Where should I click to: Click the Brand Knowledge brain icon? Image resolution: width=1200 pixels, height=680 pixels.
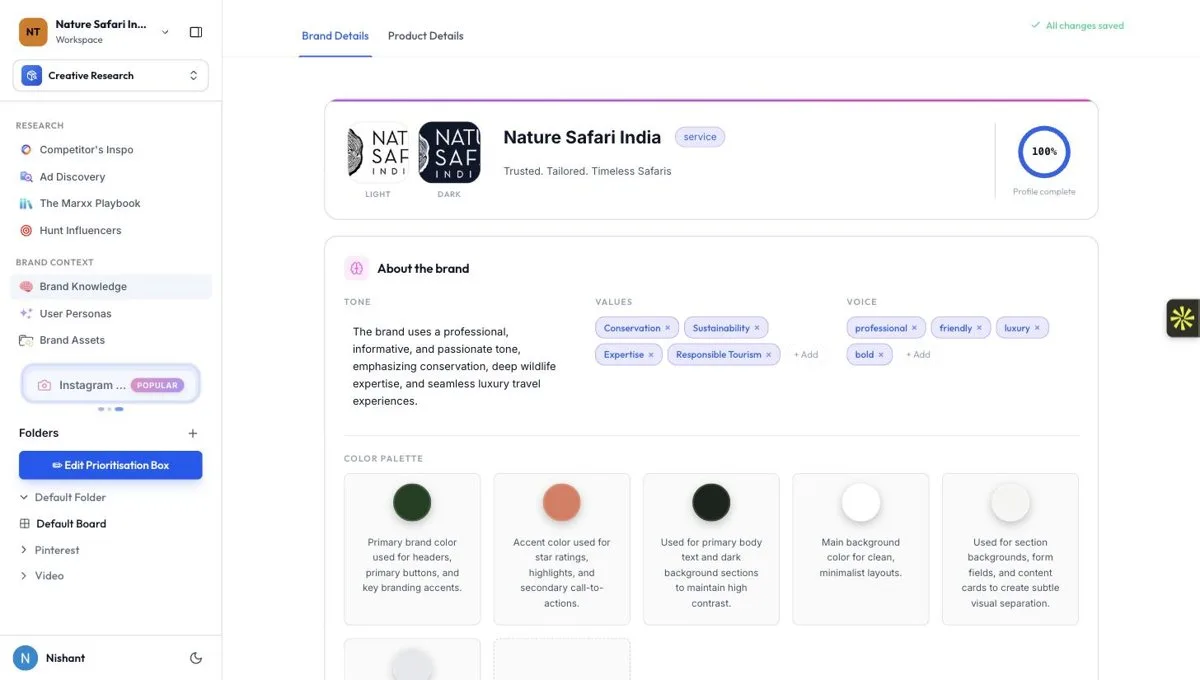[x=26, y=287]
